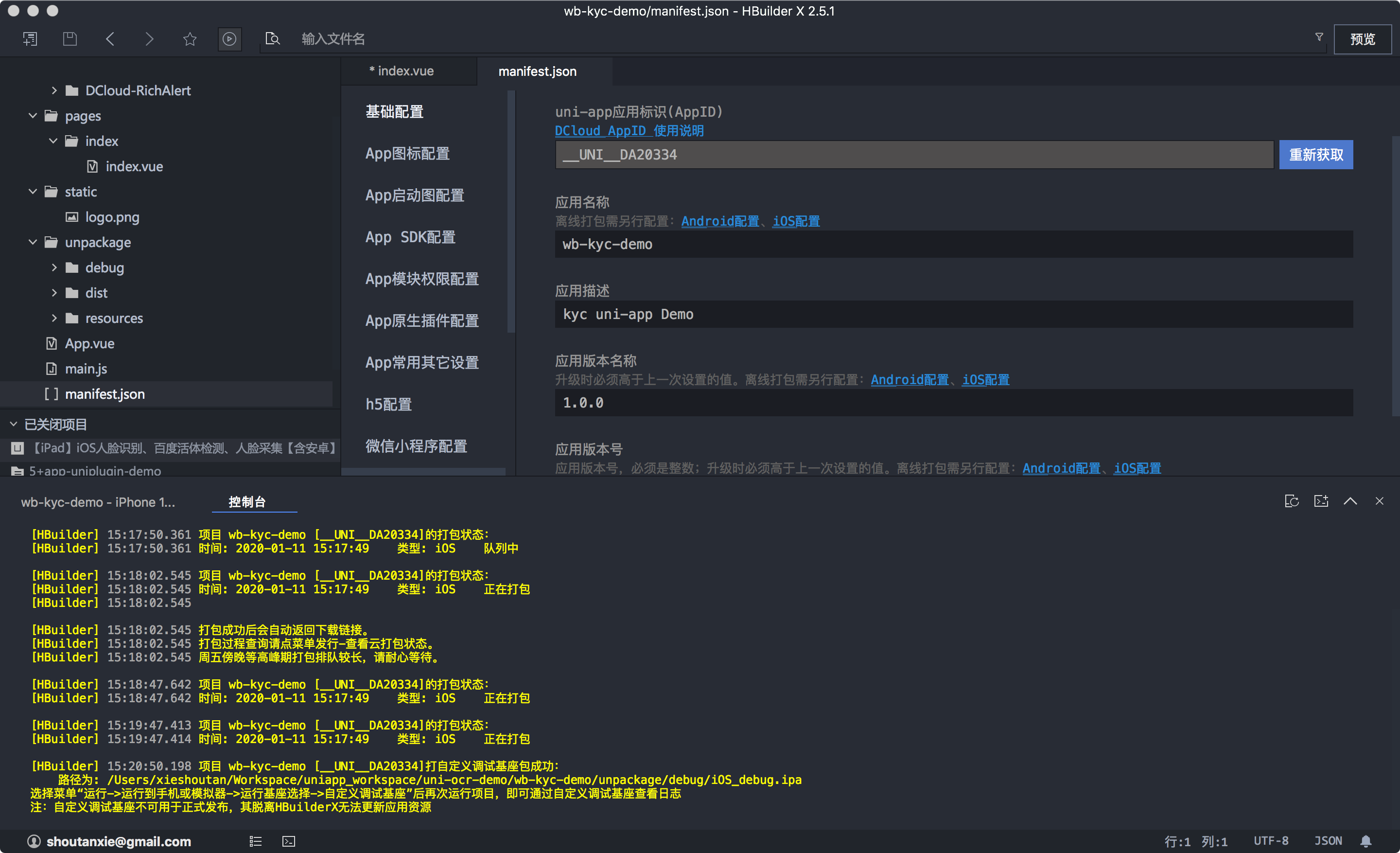Click the save file toolbar icon

click(x=70, y=38)
